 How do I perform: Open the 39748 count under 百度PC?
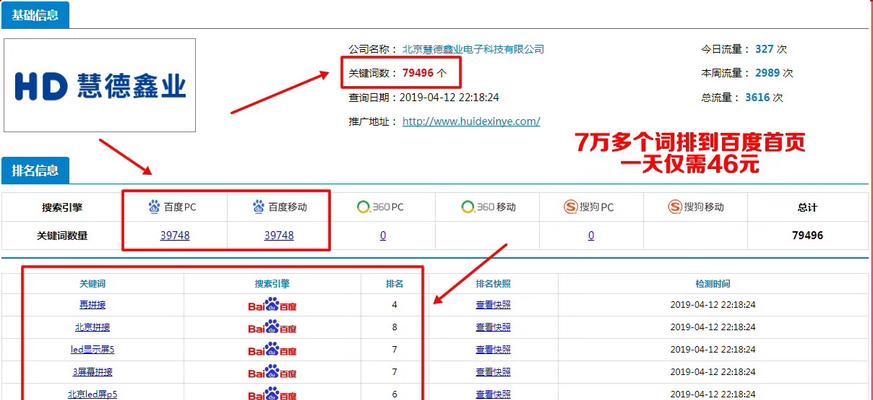click(x=175, y=236)
